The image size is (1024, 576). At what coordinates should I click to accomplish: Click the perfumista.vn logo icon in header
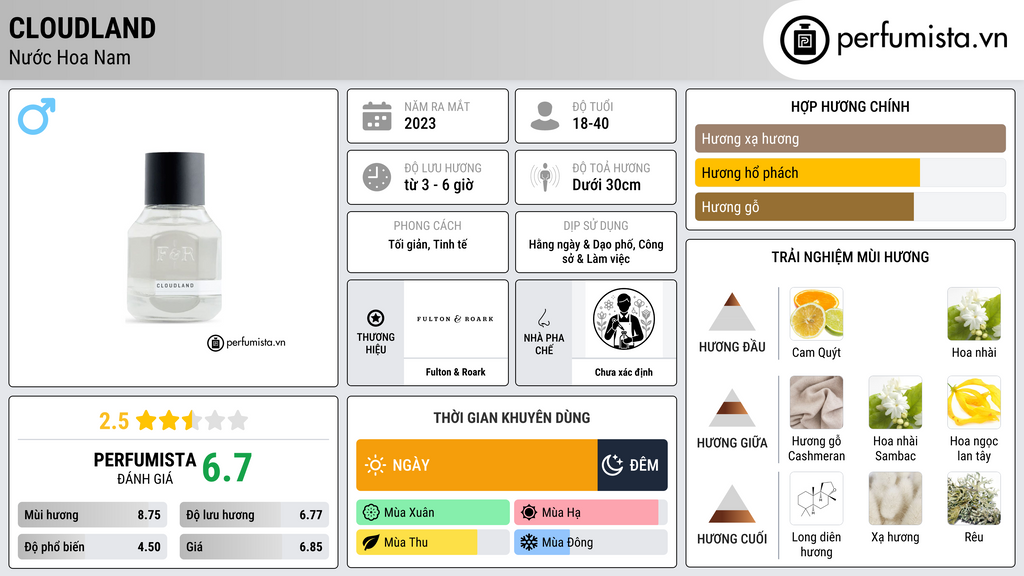(804, 40)
